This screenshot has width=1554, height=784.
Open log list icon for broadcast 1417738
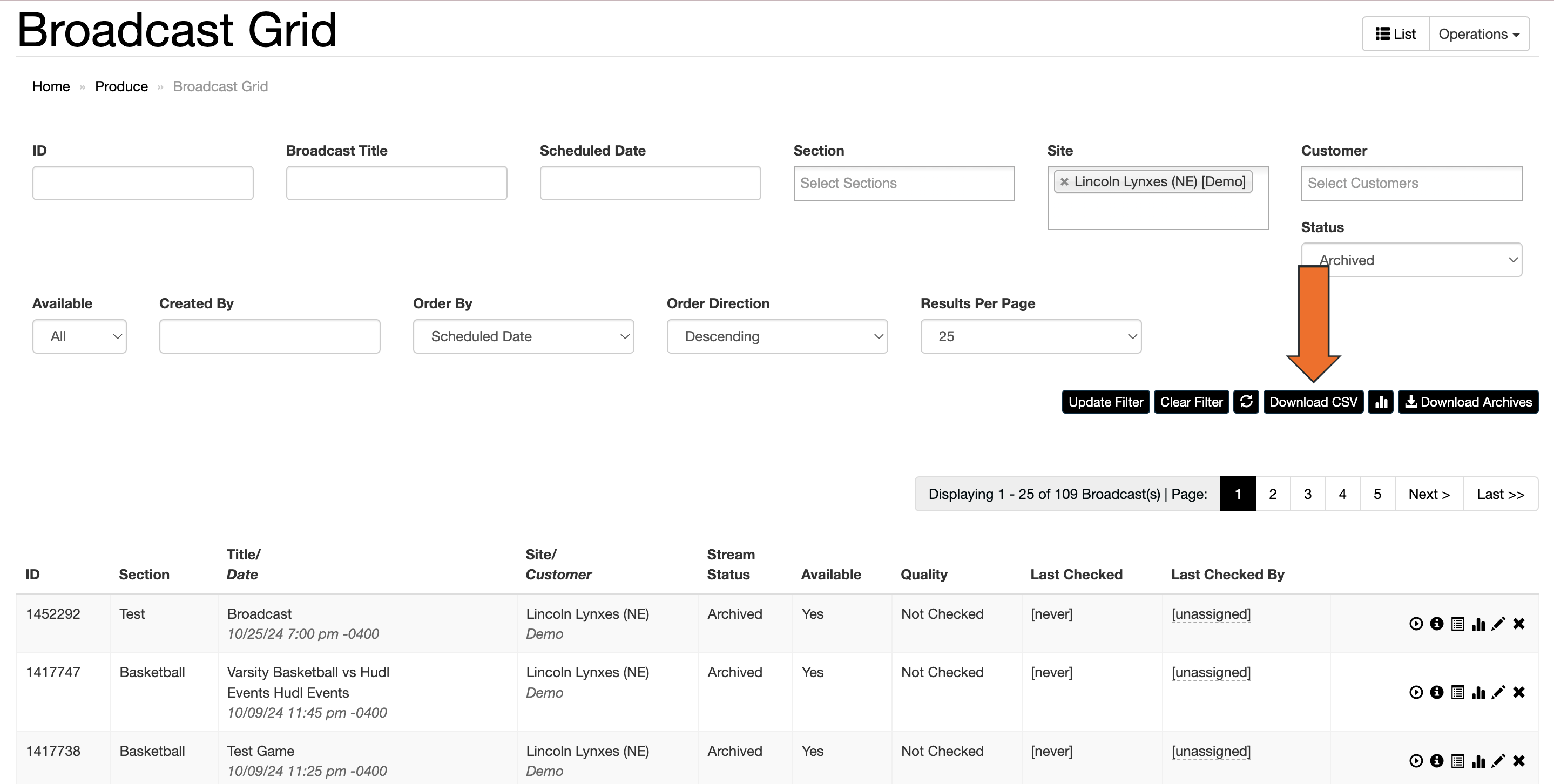click(x=1457, y=761)
